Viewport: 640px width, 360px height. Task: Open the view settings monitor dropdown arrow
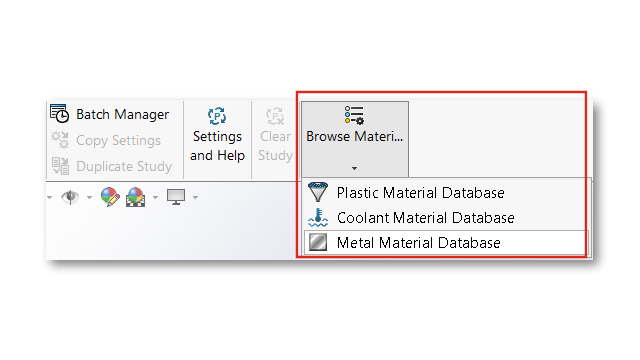coord(196,198)
